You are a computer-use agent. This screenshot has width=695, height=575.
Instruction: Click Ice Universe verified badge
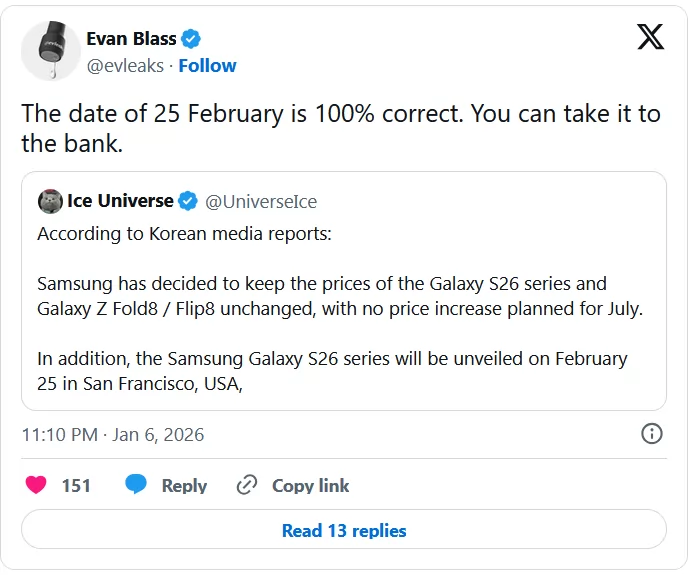(x=188, y=201)
